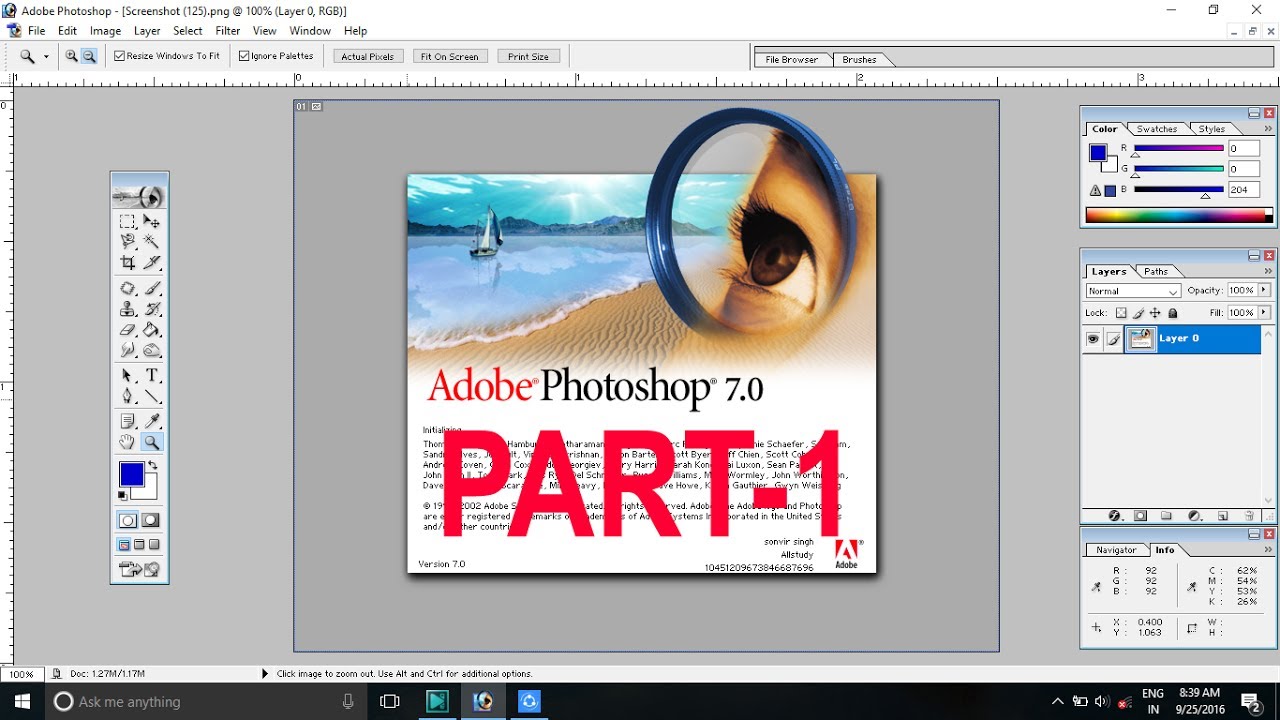
Task: Switch to the Swatches tab
Action: 1157,129
